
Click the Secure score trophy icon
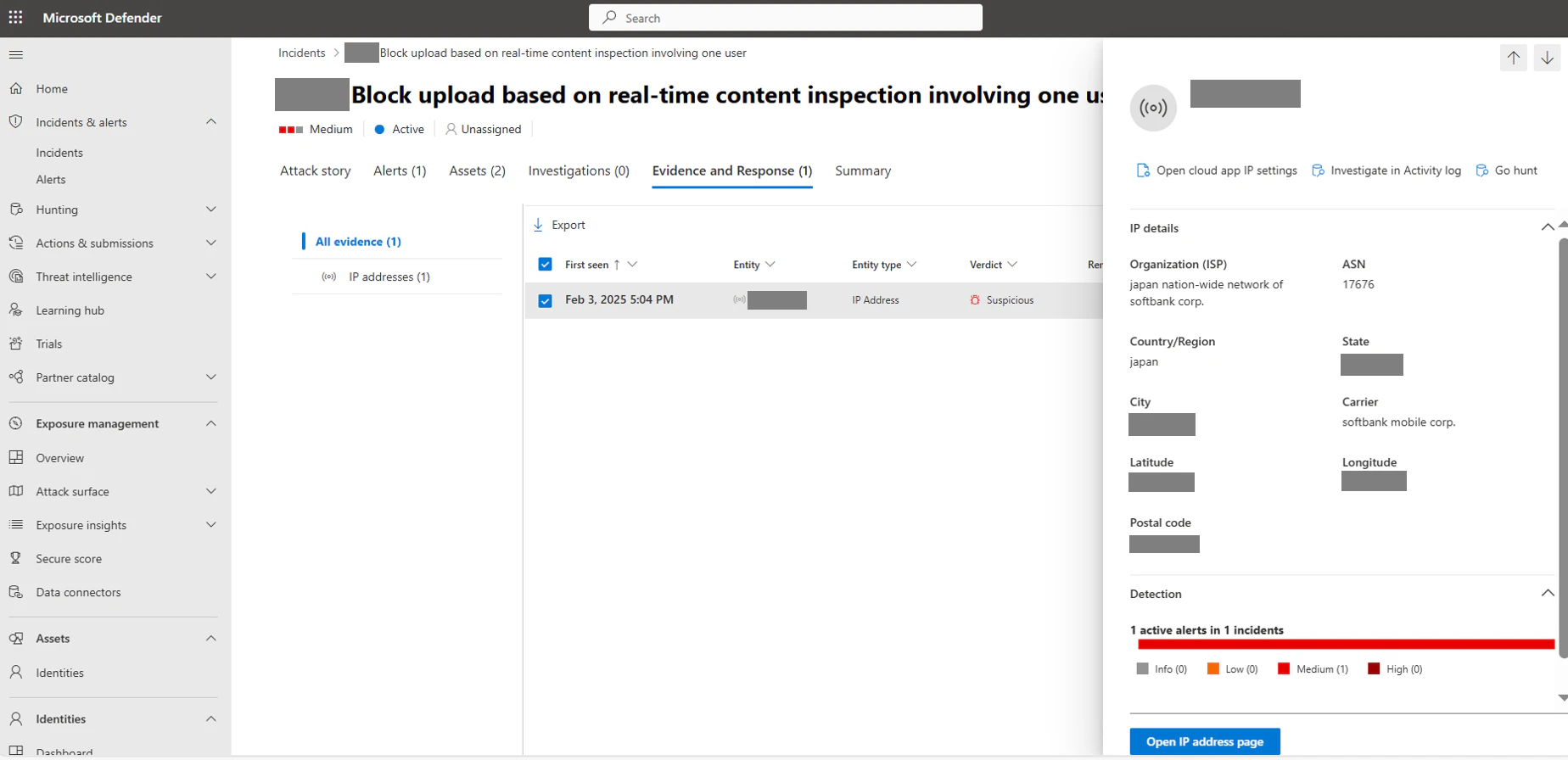click(x=15, y=558)
